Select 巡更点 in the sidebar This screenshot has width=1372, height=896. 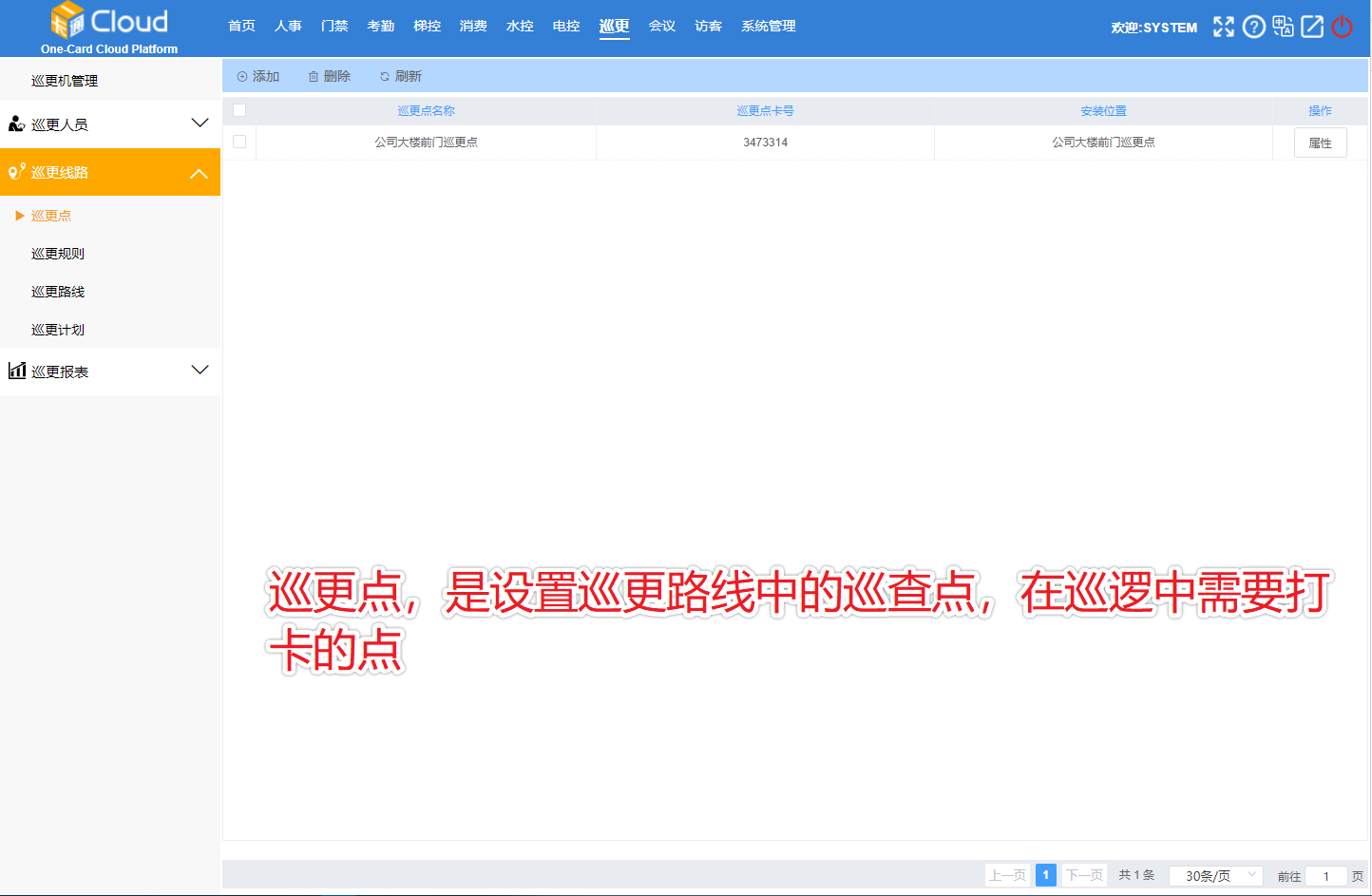[51, 216]
